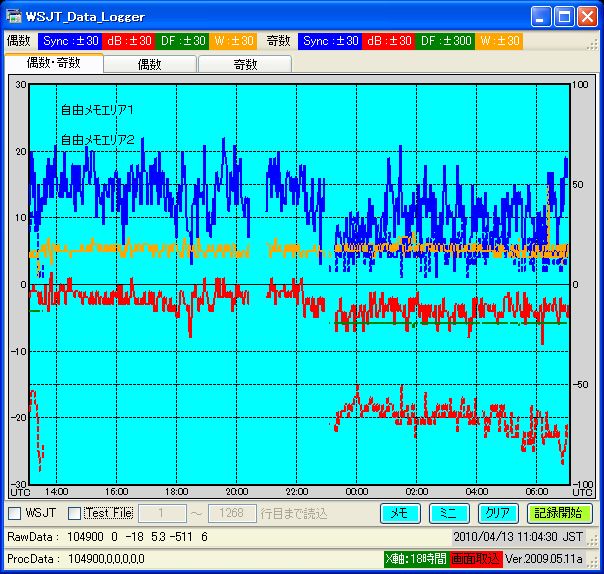Click the last orange W:±30 swatch
This screenshot has width=604, height=574.
(499, 41)
